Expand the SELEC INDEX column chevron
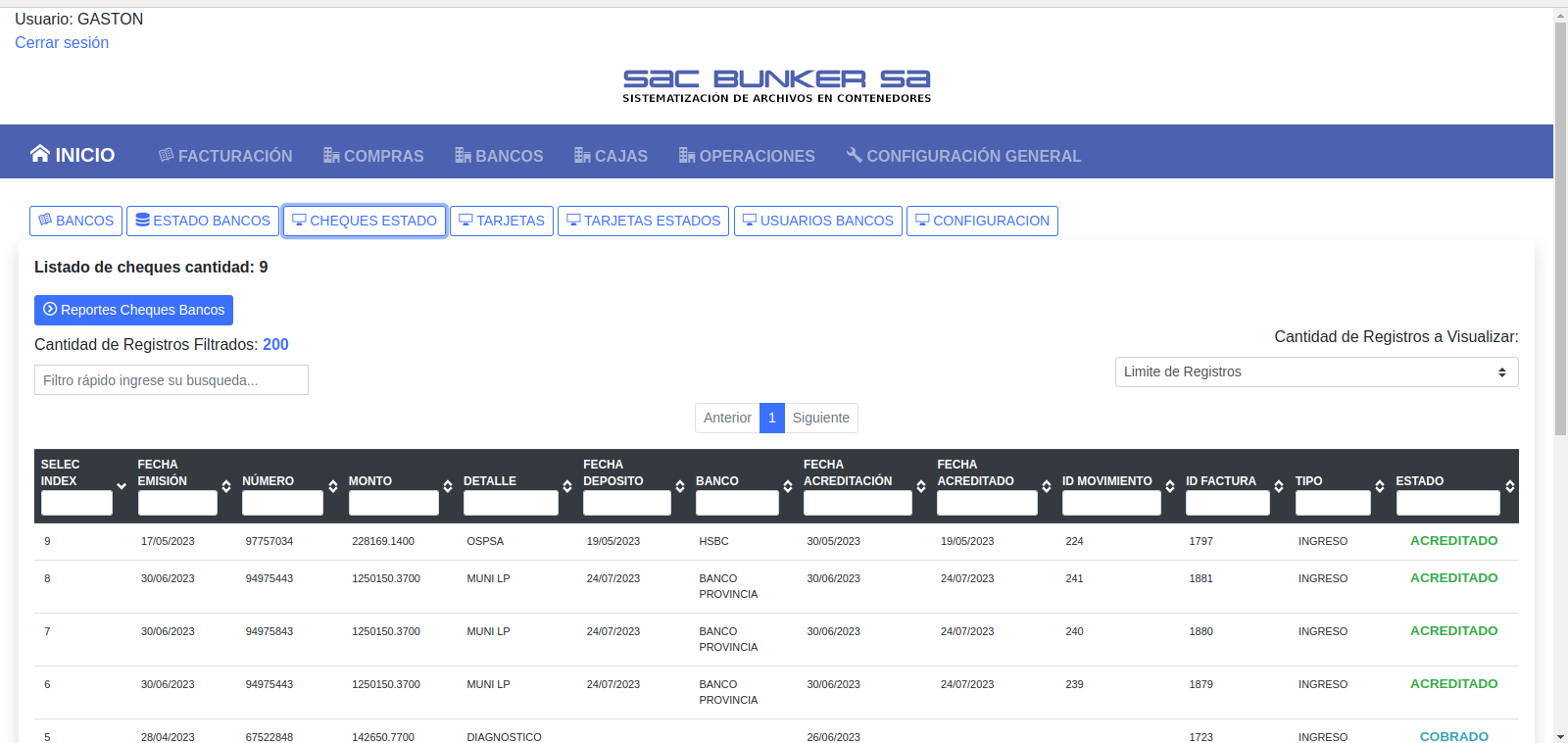The width and height of the screenshot is (1568, 743). coord(122,486)
